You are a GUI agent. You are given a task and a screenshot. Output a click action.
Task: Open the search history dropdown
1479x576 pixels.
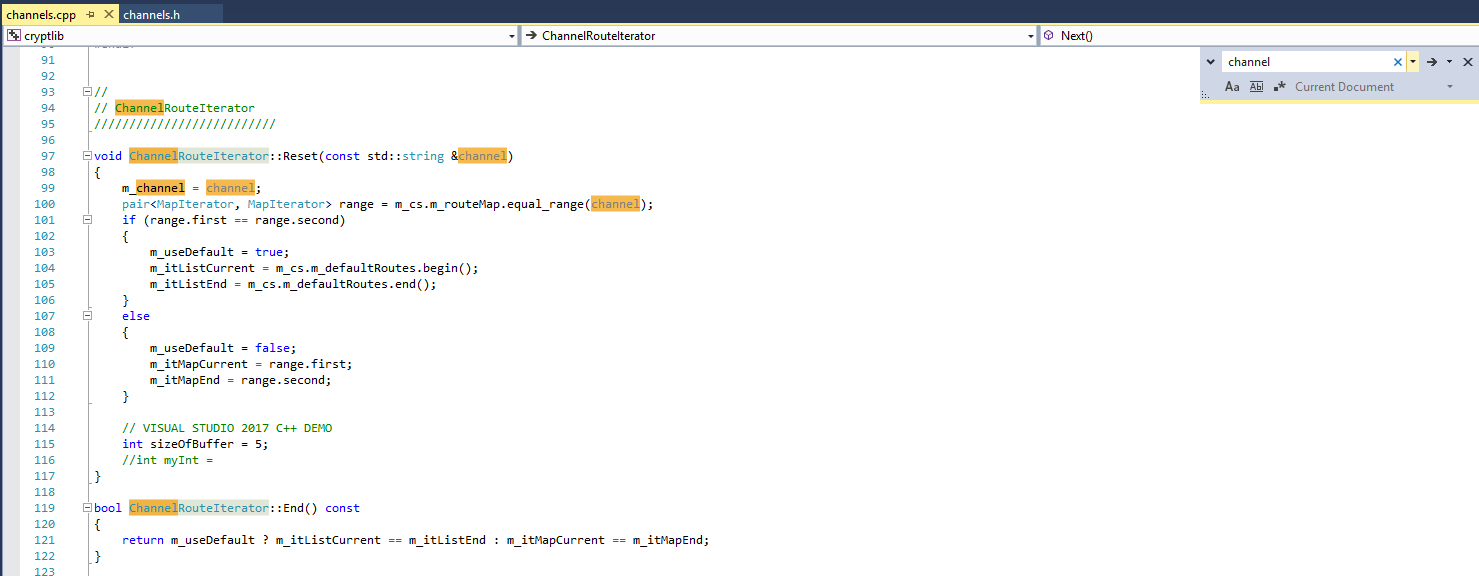point(1412,62)
